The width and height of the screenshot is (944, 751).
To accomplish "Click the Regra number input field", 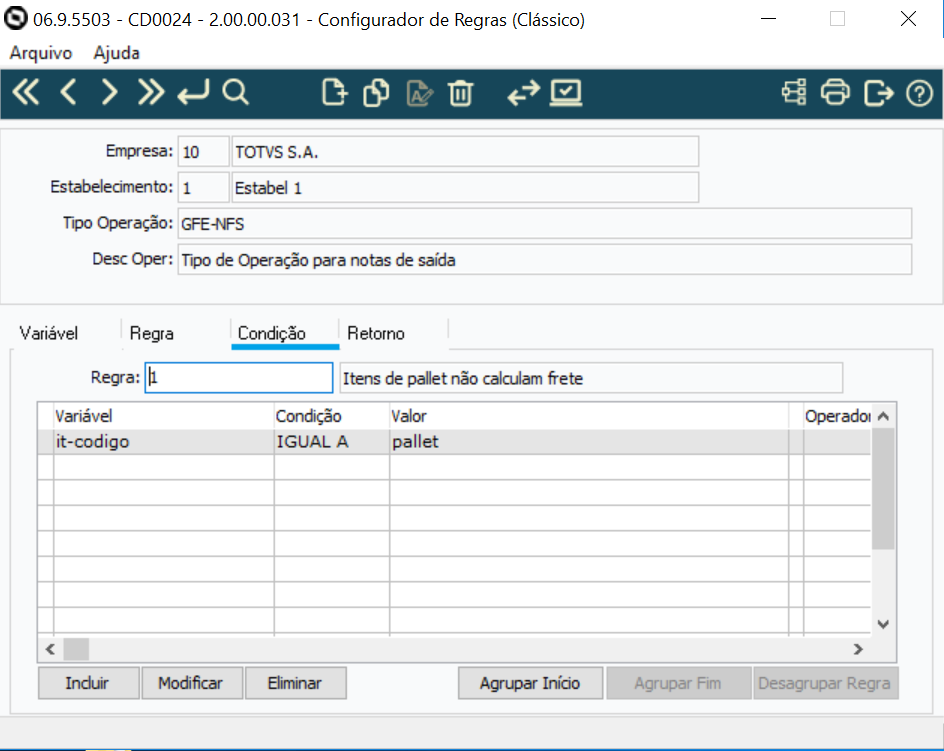I will (x=238, y=378).
